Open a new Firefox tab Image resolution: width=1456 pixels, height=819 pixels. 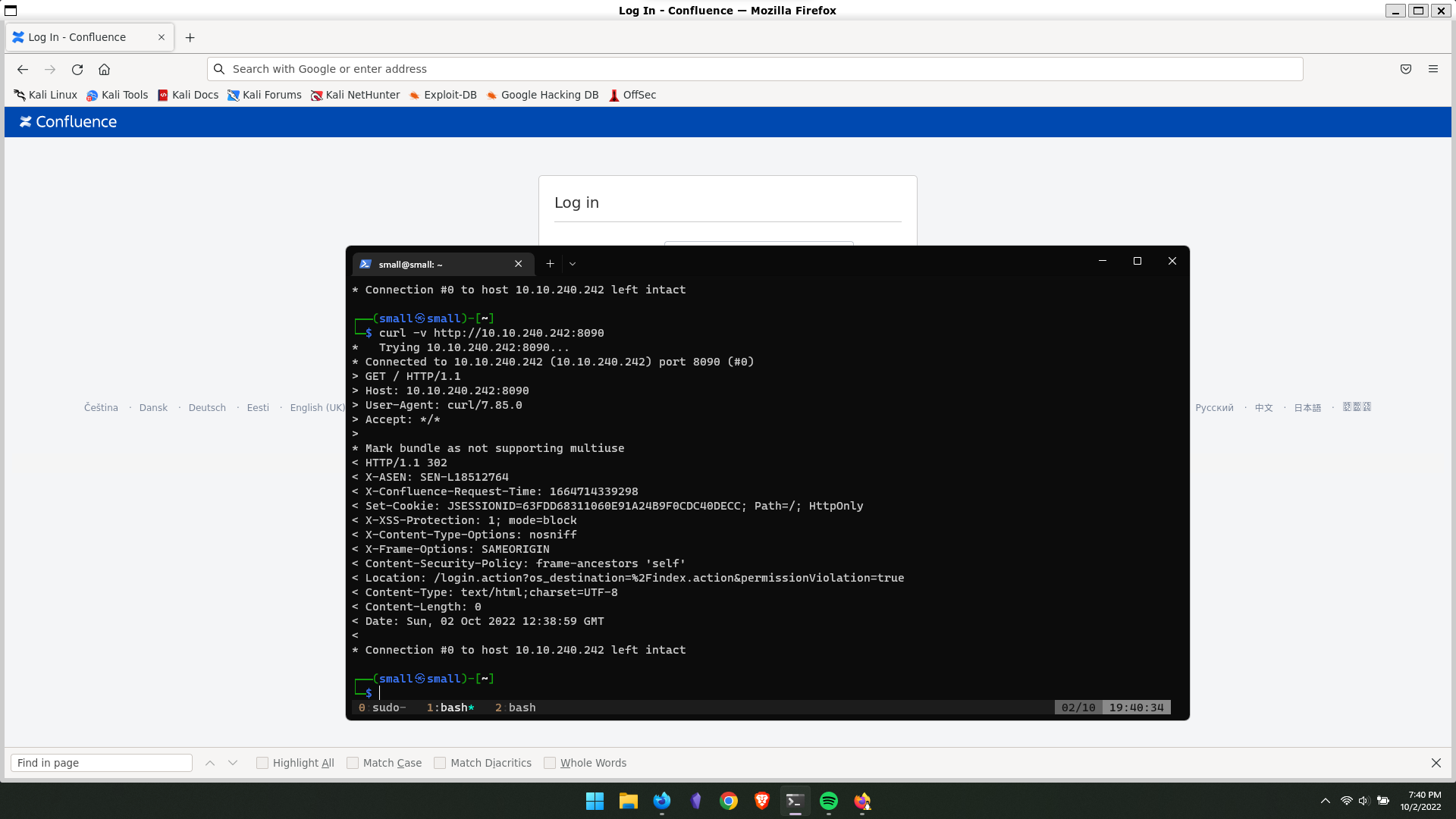(190, 37)
